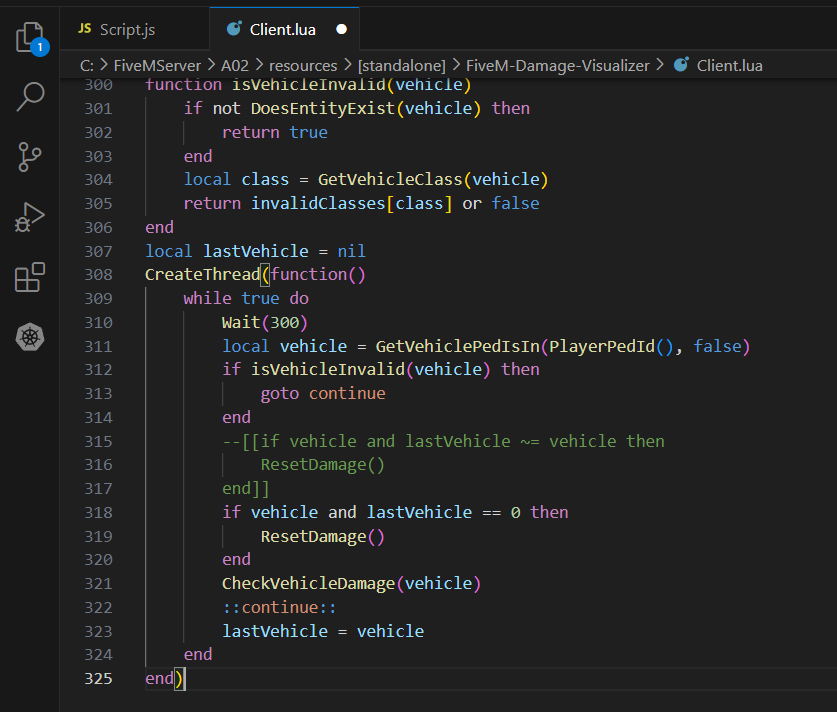Click the JS file icon on Script.js tab
The height and width of the screenshot is (712, 837).
85,30
